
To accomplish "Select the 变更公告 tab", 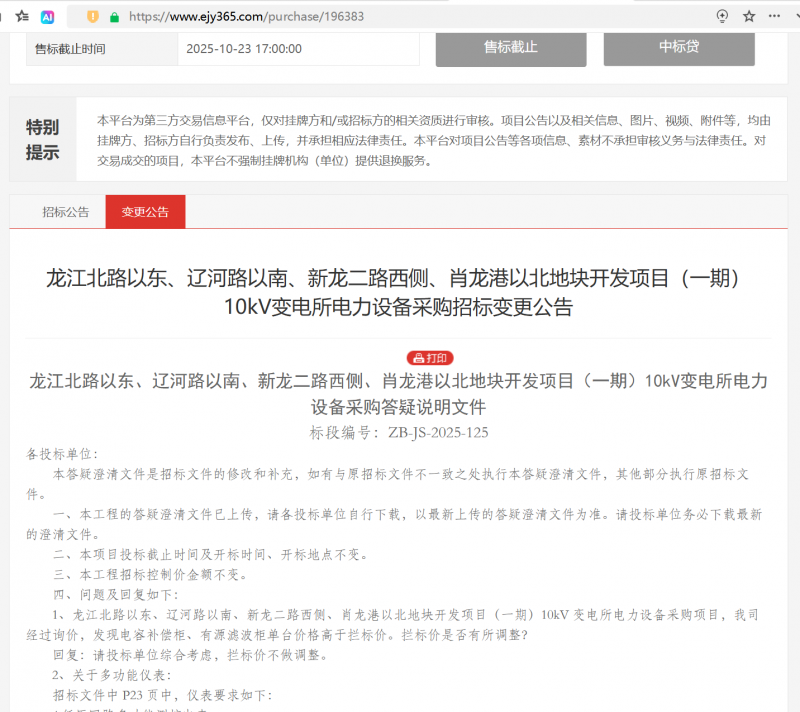I will pos(145,212).
